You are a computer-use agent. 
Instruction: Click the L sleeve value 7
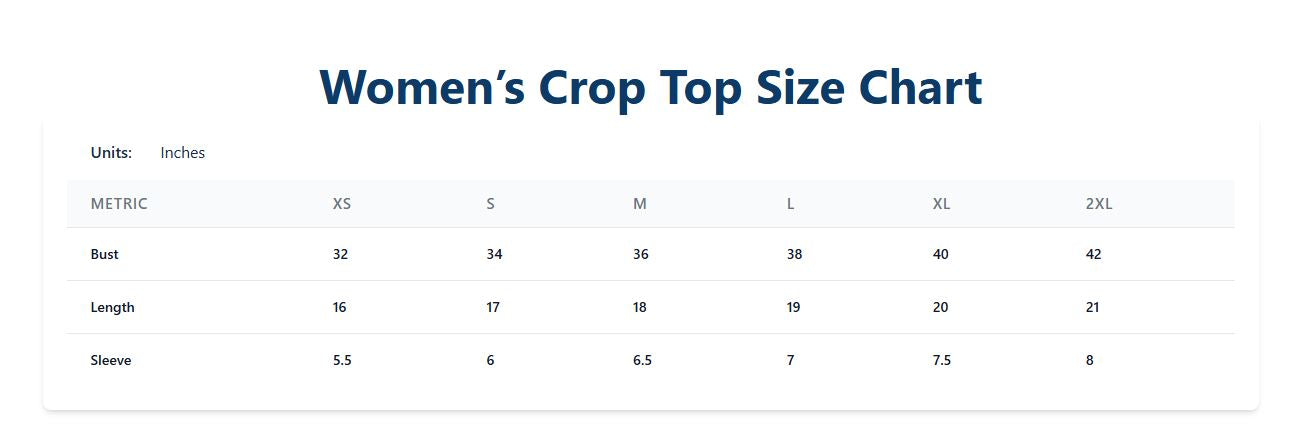click(790, 360)
